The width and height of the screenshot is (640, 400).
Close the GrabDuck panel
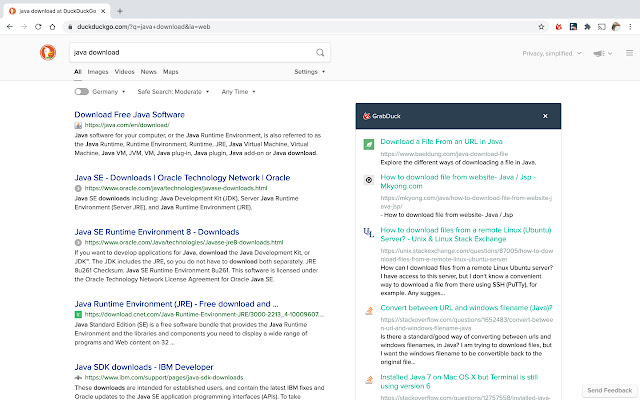pos(545,116)
